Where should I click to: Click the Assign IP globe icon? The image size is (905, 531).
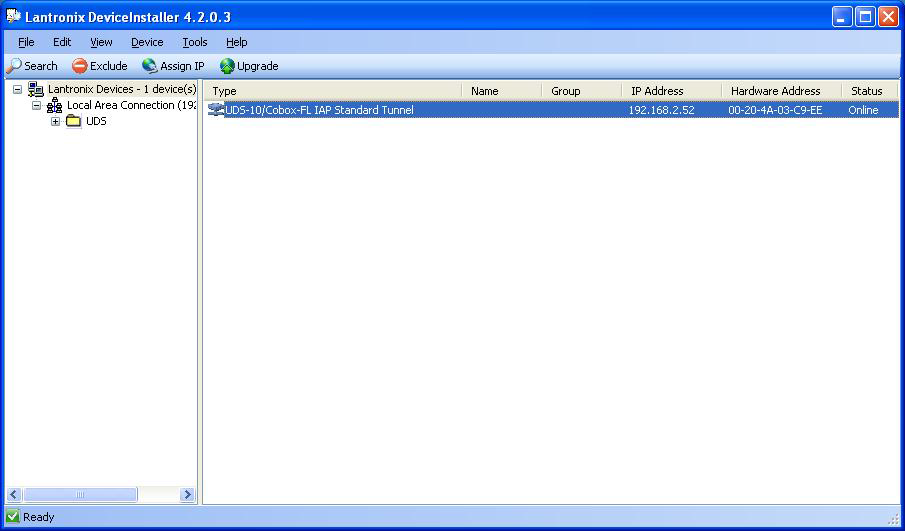[x=149, y=66]
